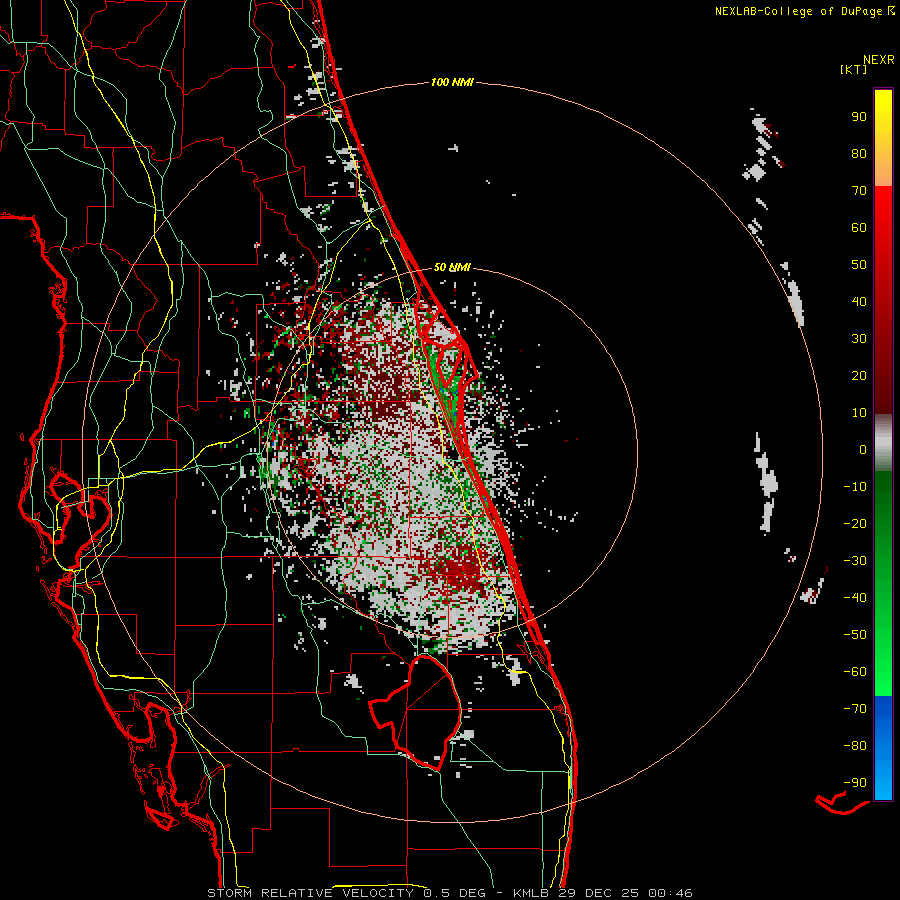Click the -40 value on velocity scale

(855, 598)
